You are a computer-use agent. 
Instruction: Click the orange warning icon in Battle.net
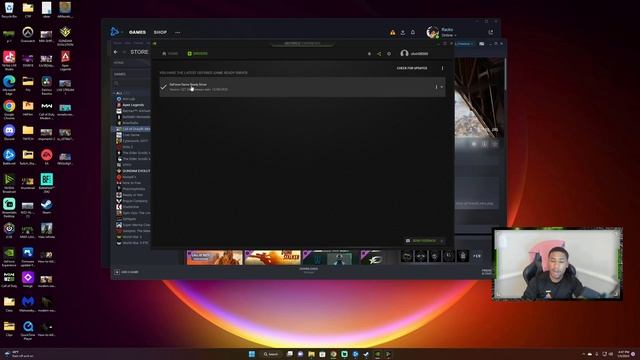point(393,32)
